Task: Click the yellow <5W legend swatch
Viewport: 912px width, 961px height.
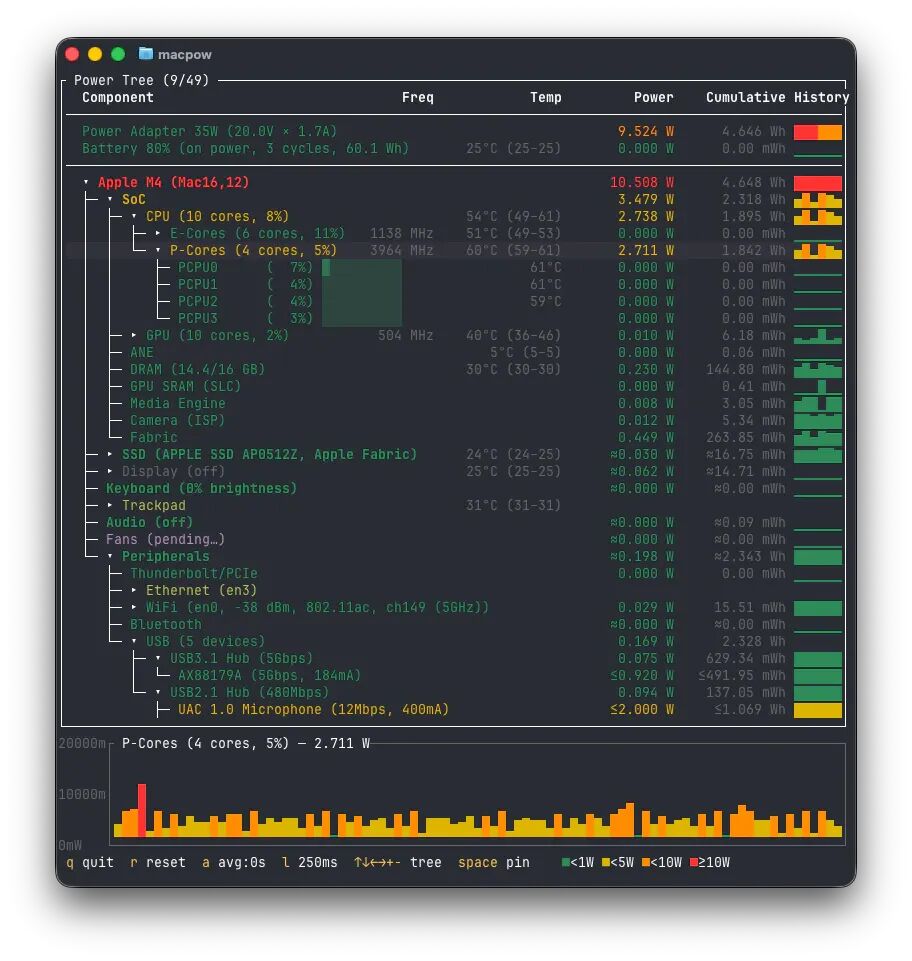Action: point(606,862)
